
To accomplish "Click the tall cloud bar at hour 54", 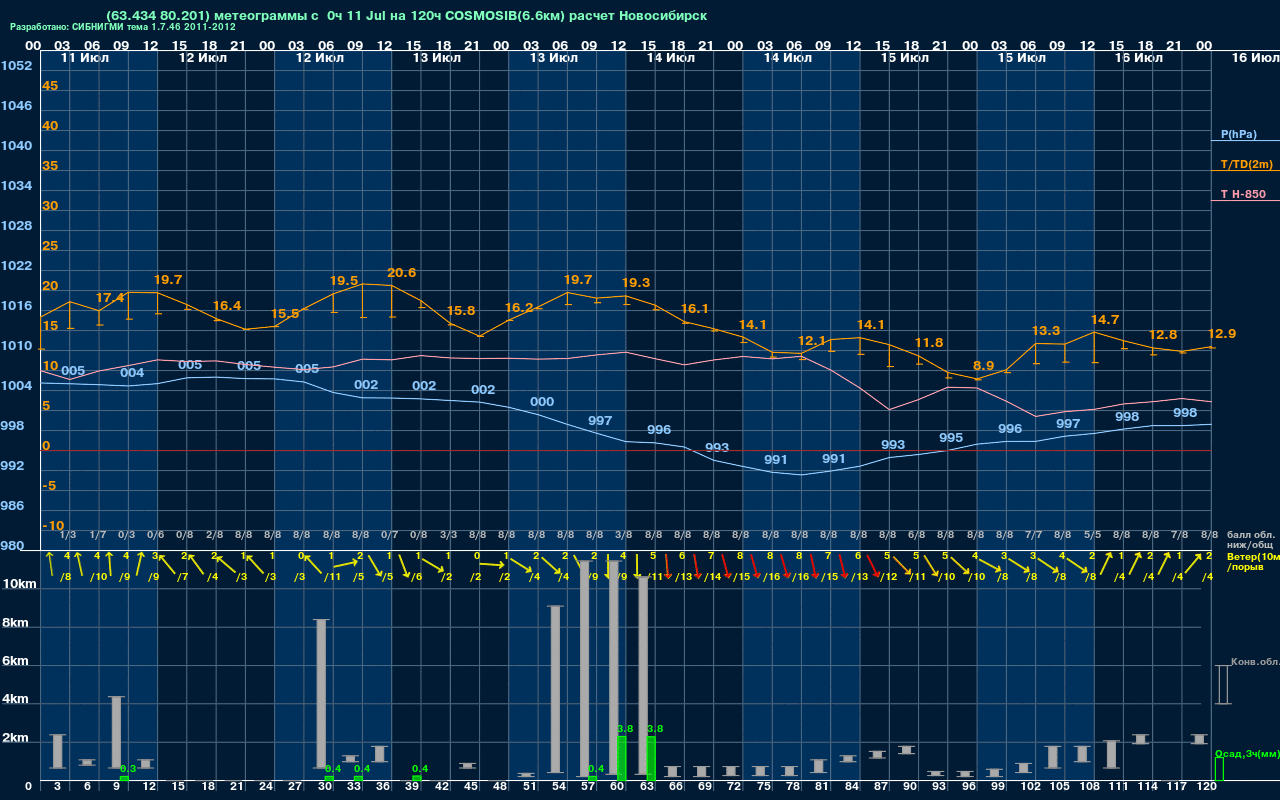I will 555,689.
